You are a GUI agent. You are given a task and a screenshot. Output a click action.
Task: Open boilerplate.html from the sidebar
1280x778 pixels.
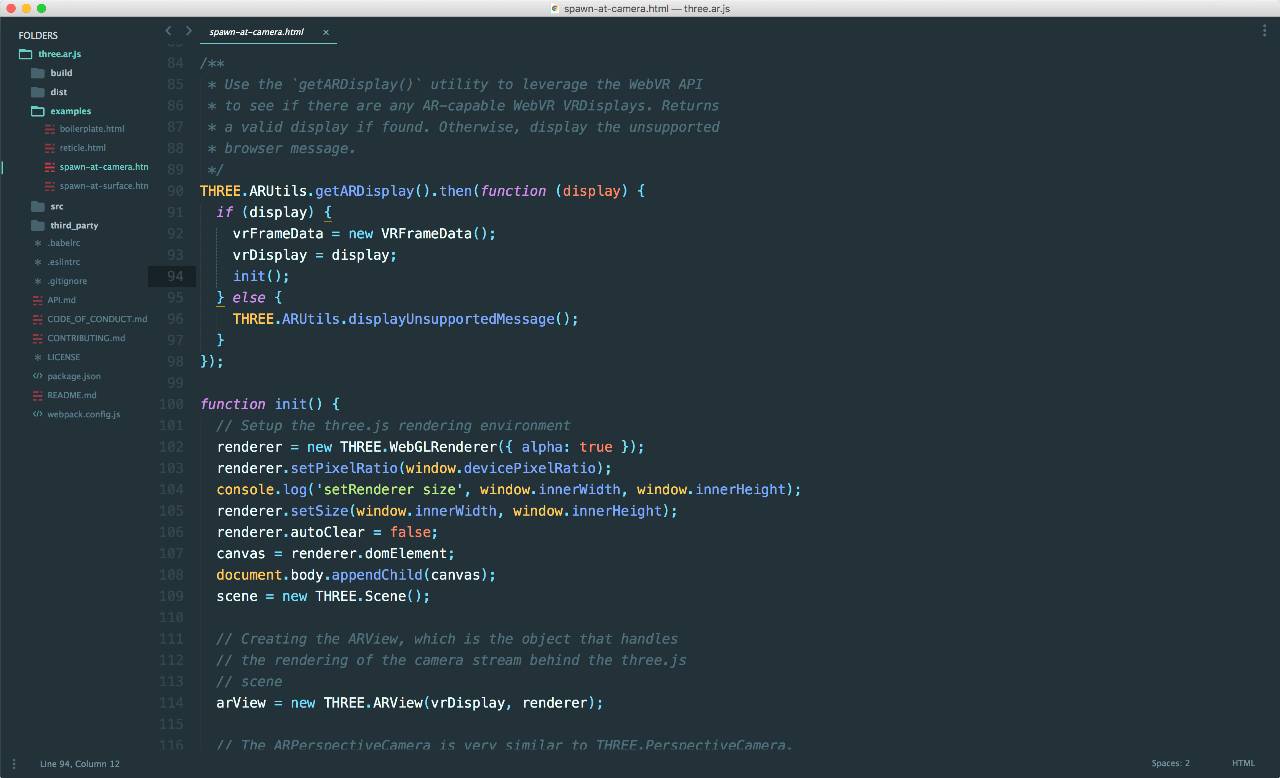click(x=92, y=129)
